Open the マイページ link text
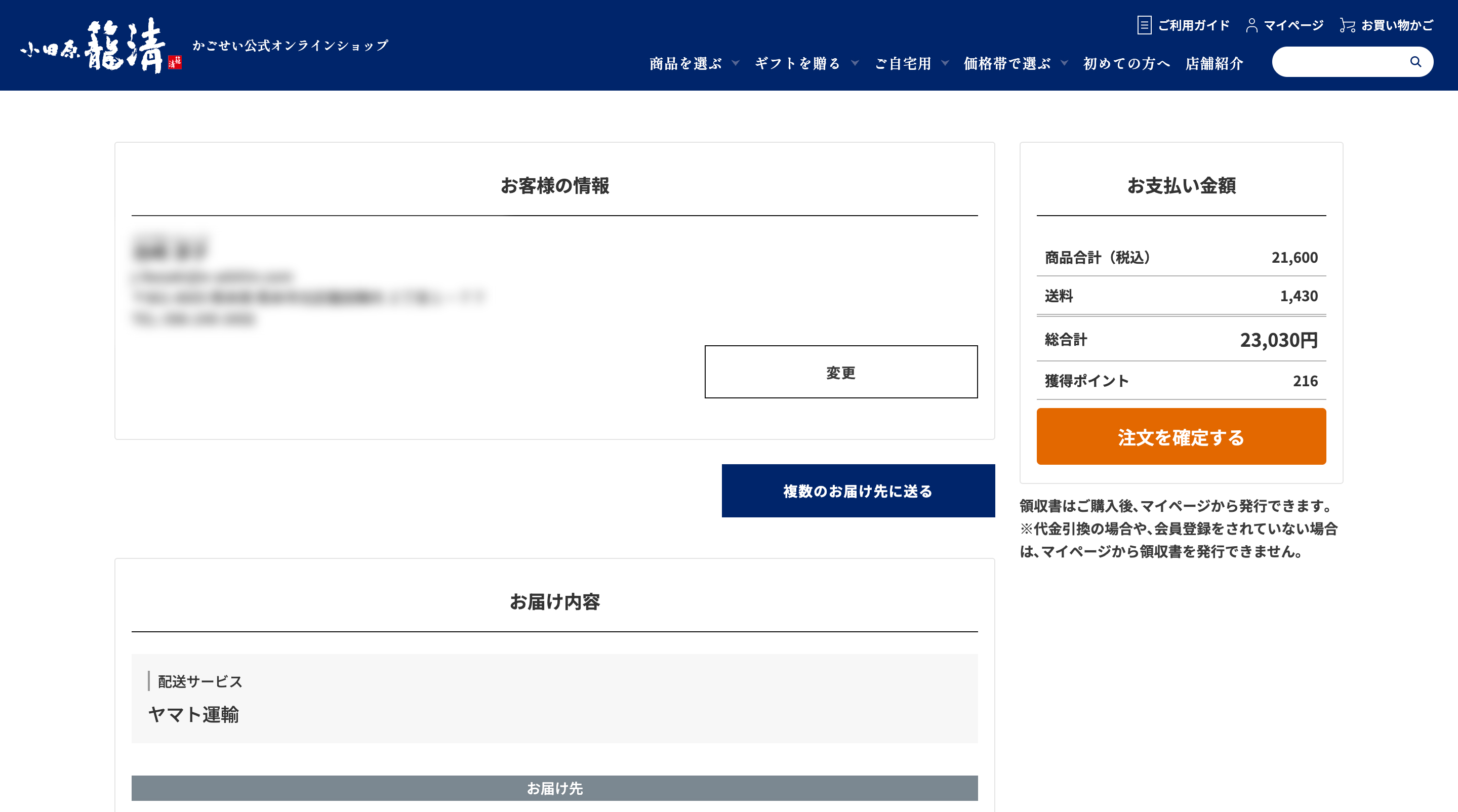1458x812 pixels. 1294,25
